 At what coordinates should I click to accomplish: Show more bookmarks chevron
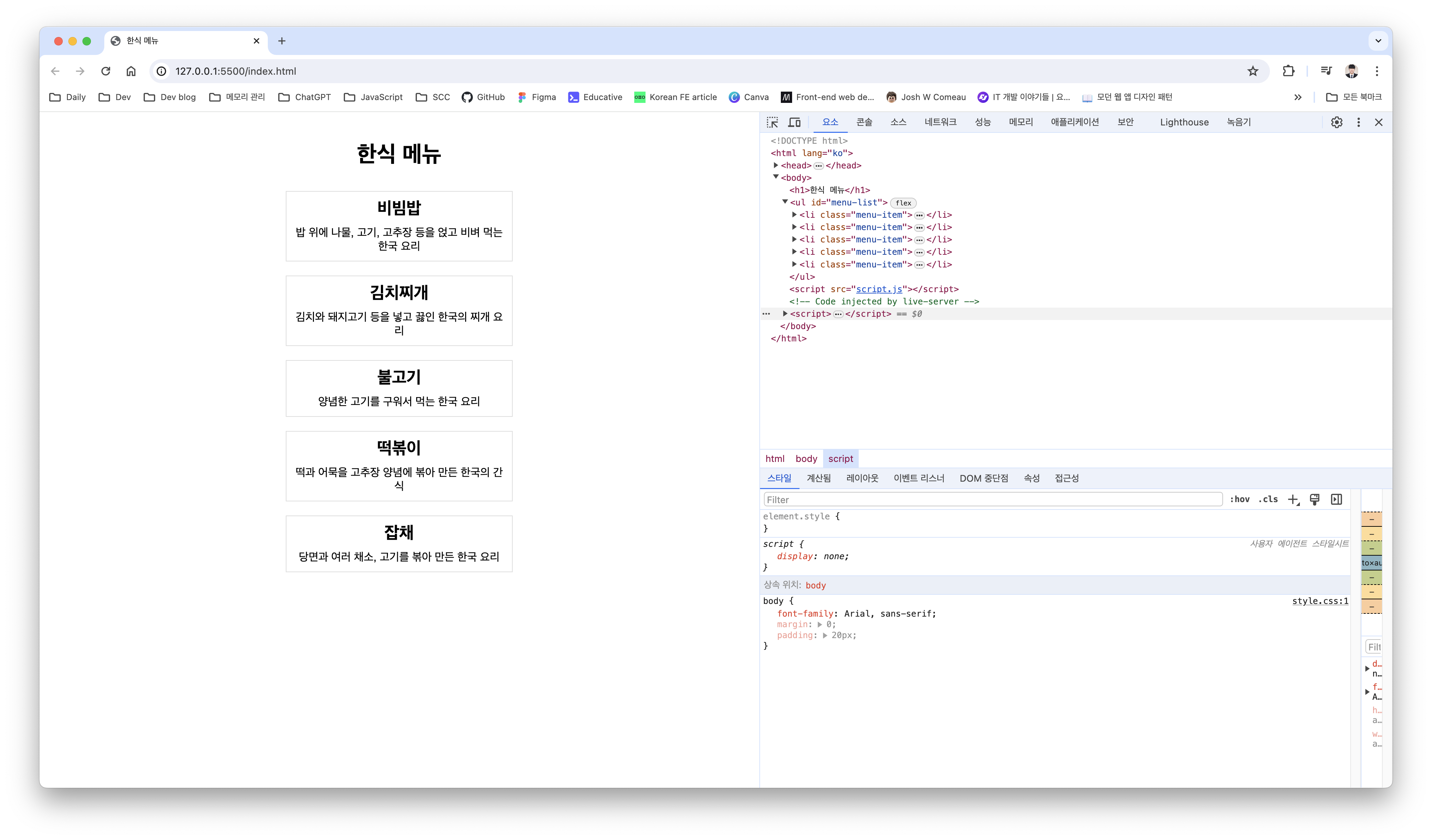click(1298, 97)
